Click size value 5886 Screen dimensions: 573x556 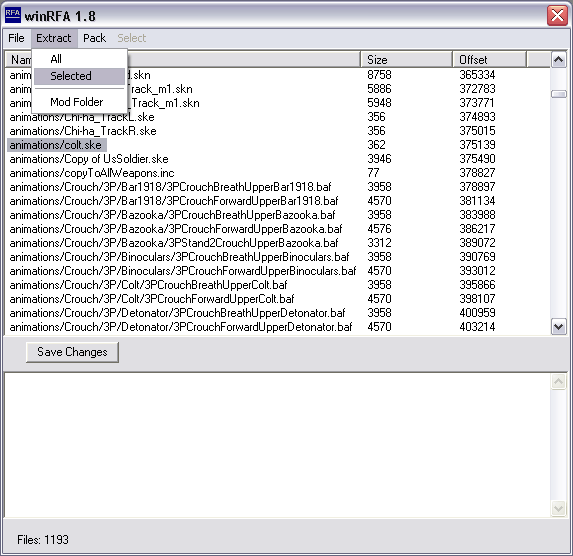pos(379,89)
